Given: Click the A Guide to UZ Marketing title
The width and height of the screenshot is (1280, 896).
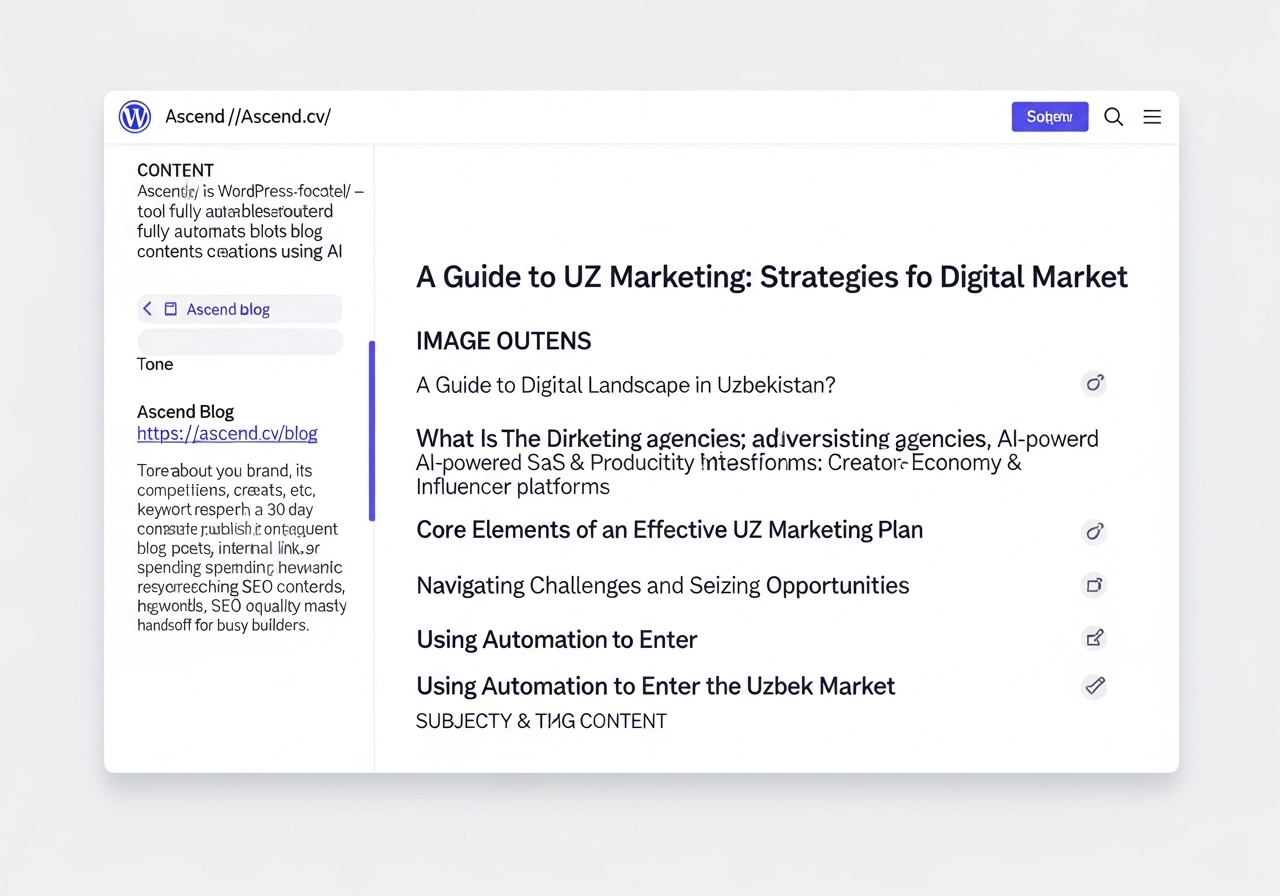Looking at the screenshot, I should tap(772, 277).
